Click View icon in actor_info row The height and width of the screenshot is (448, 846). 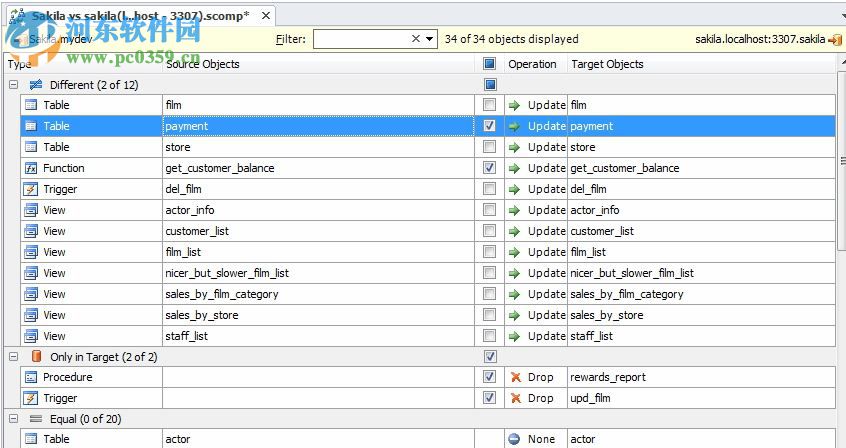click(x=31, y=210)
